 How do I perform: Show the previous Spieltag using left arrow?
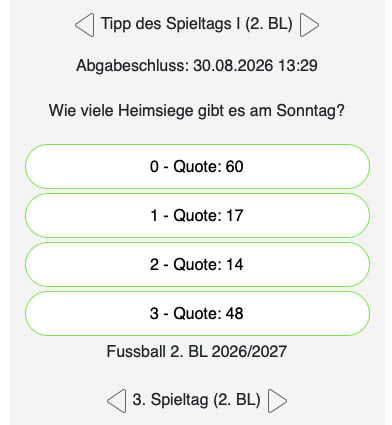click(x=116, y=401)
